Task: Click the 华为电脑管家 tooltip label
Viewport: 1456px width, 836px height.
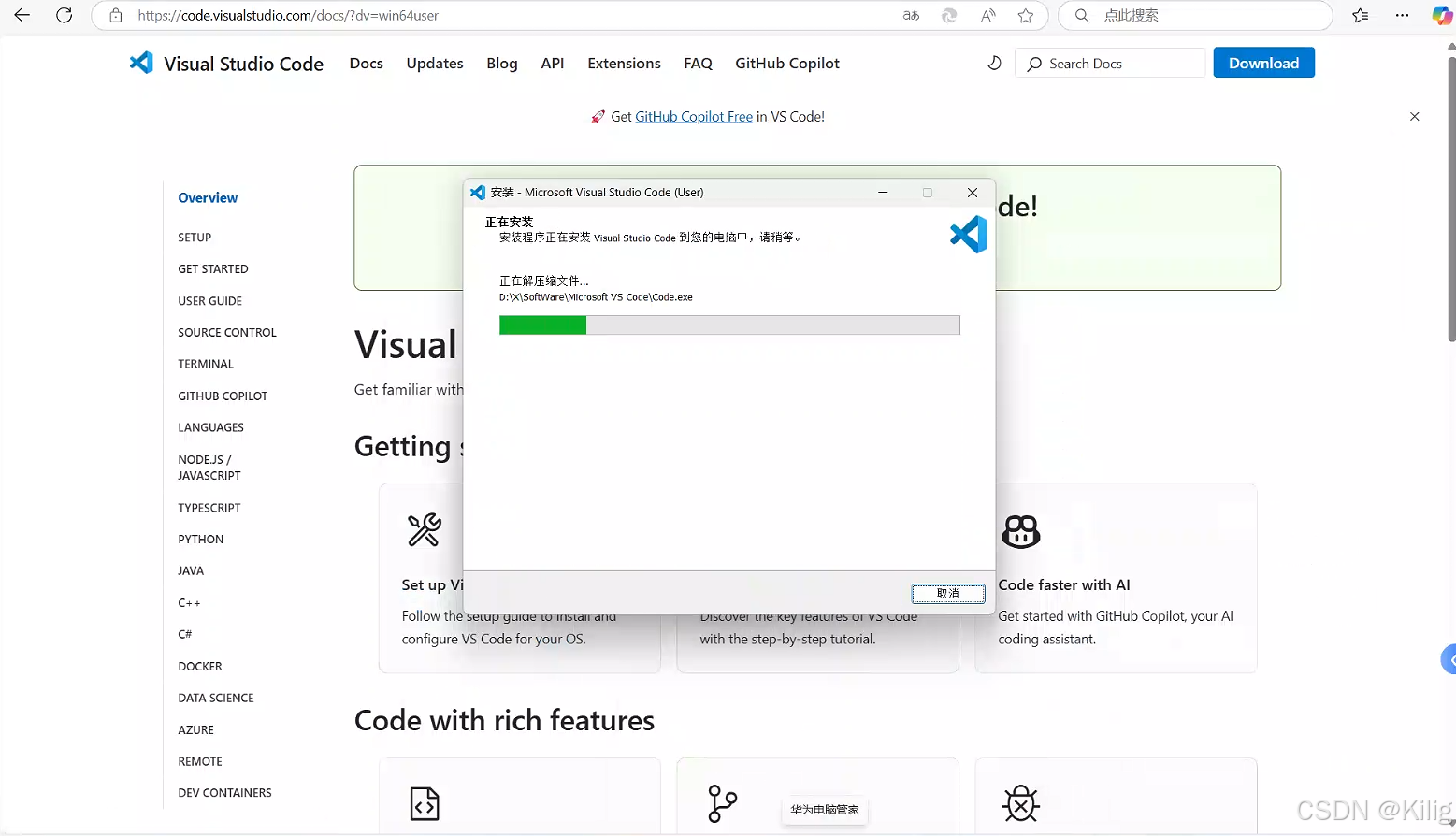Action: click(824, 810)
